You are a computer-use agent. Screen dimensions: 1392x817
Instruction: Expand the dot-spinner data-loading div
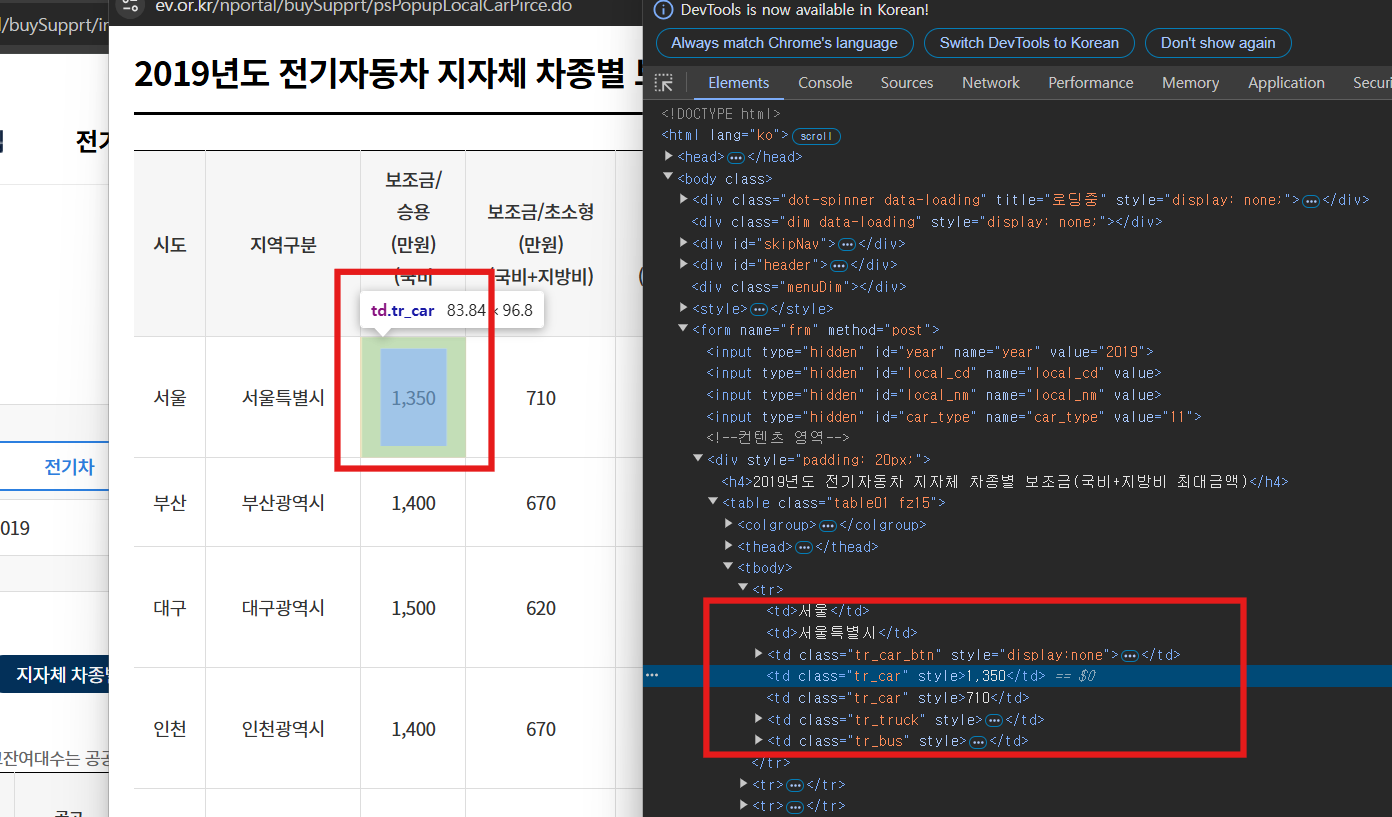click(684, 200)
